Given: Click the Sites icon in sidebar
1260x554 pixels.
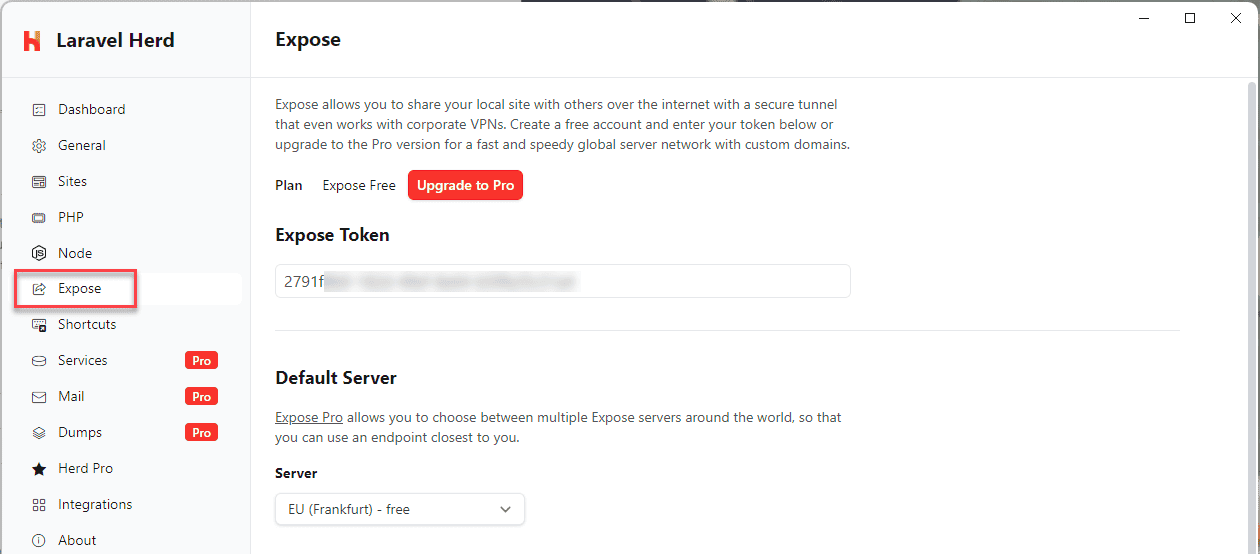Looking at the screenshot, I should coord(39,182).
